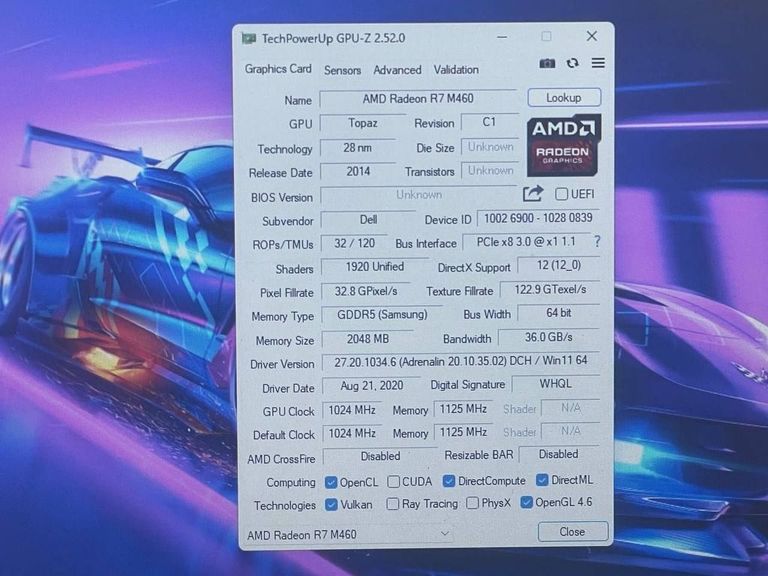The height and width of the screenshot is (576, 768).
Task: Minimize the GPU-Z window
Action: (502, 37)
